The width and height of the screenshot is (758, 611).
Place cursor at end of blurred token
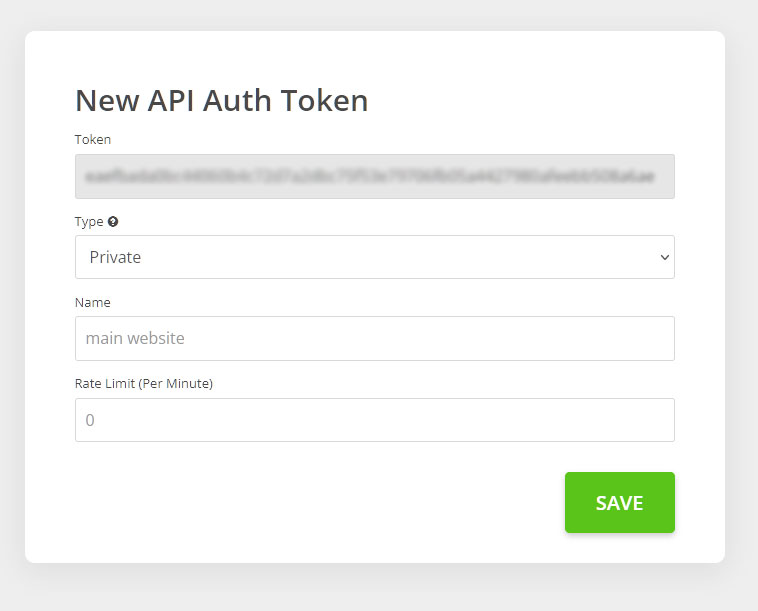coord(656,176)
